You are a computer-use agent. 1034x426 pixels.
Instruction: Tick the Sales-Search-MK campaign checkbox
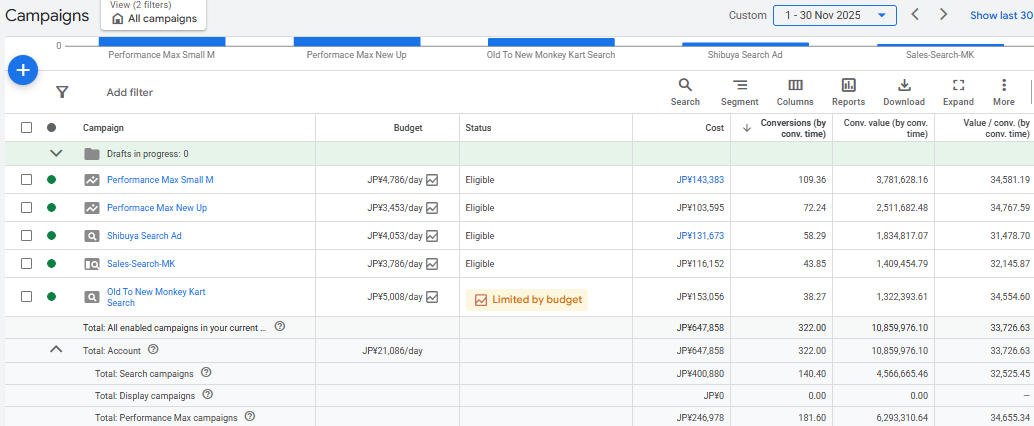pyautogui.click(x=27, y=264)
